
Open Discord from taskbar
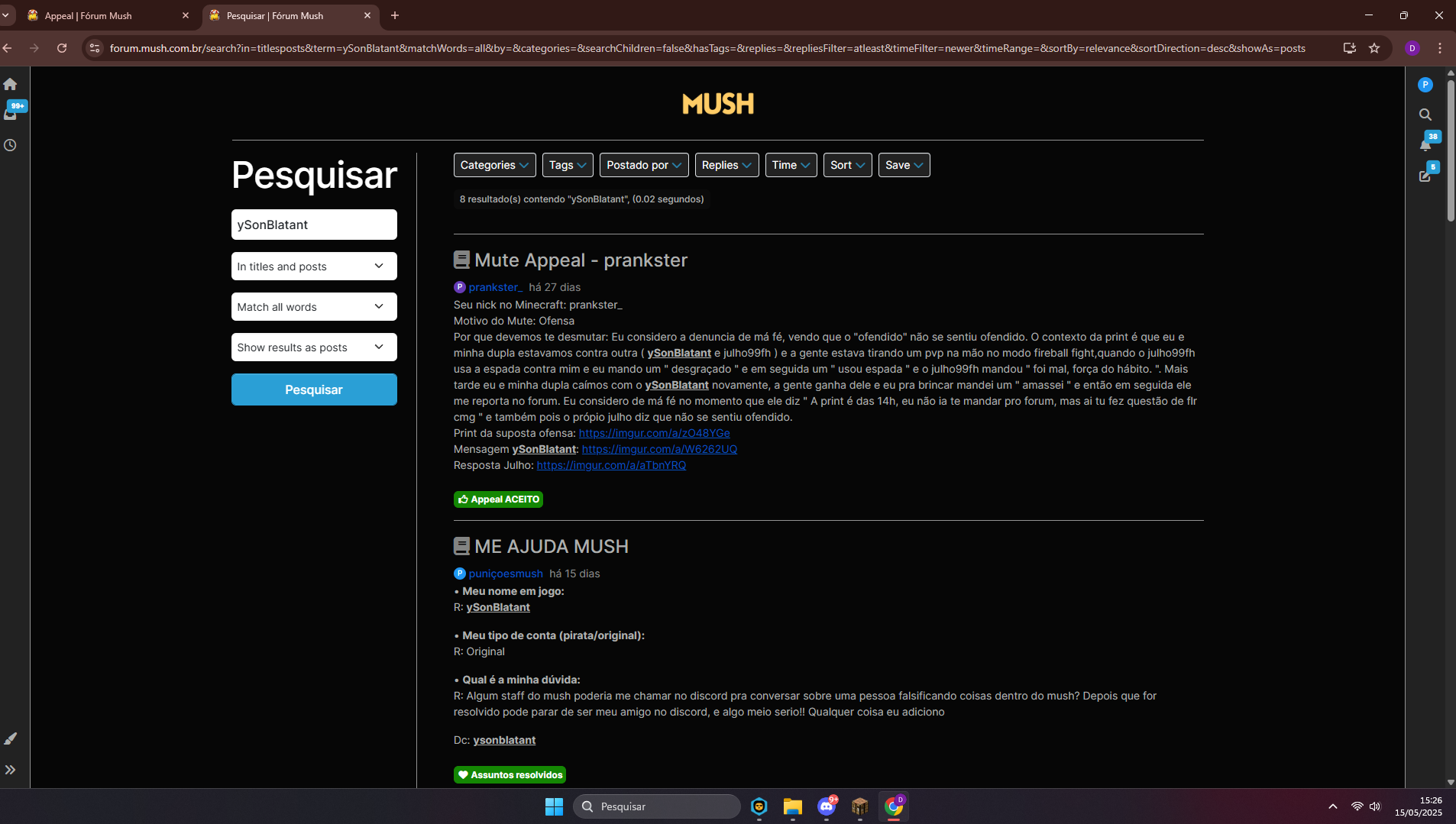click(827, 806)
